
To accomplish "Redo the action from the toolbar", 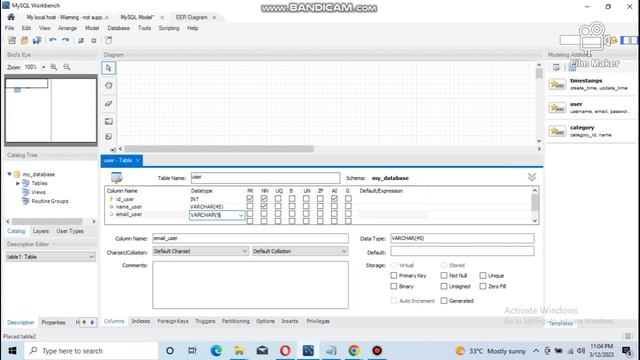I will coord(66,40).
